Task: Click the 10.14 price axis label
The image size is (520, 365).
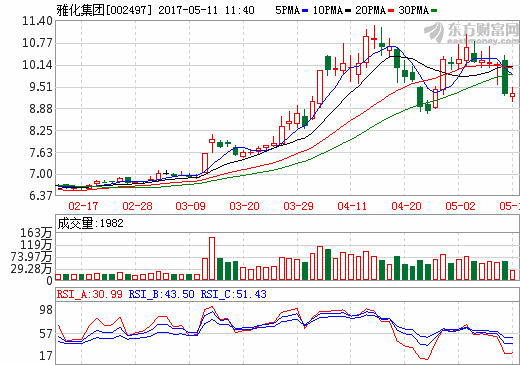Action: [x=37, y=65]
